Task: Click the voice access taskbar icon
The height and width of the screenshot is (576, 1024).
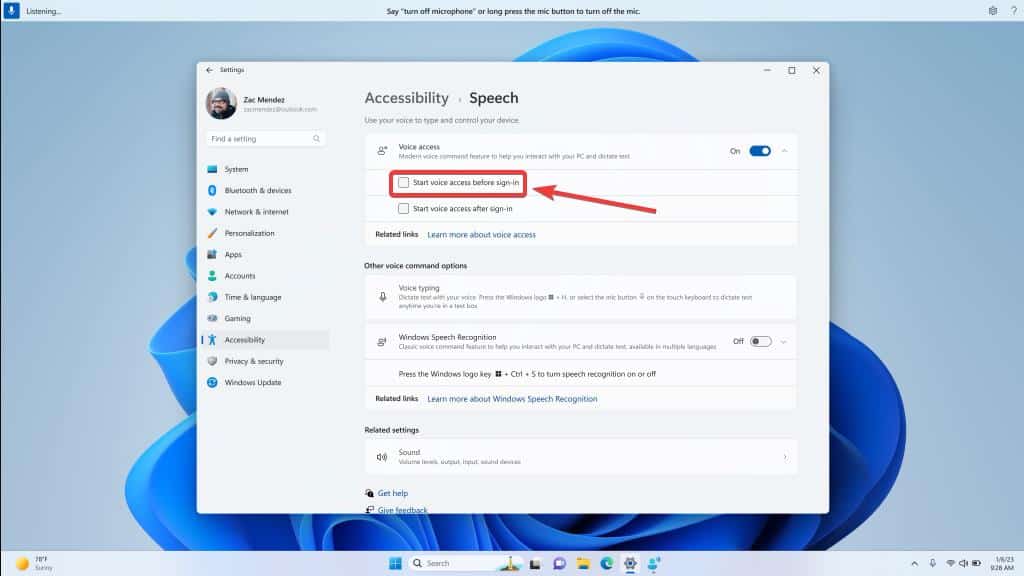Action: coord(654,564)
